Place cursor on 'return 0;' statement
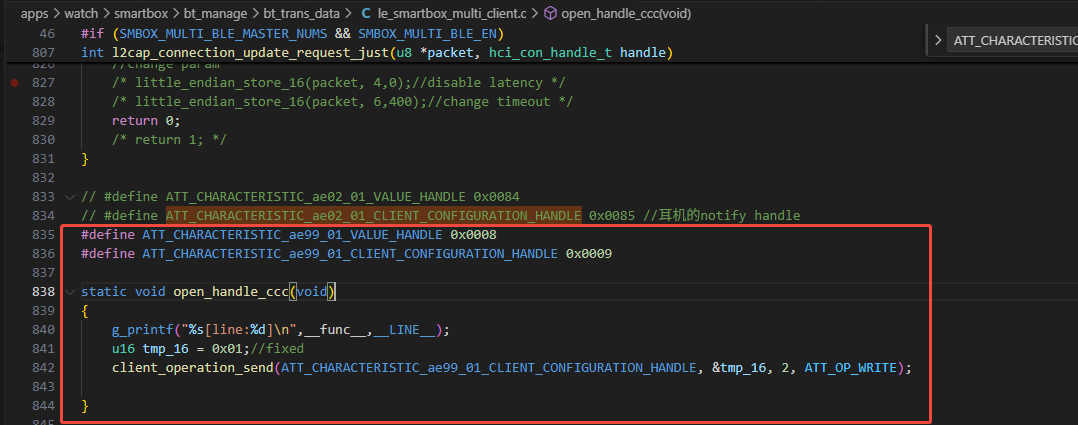 146,120
